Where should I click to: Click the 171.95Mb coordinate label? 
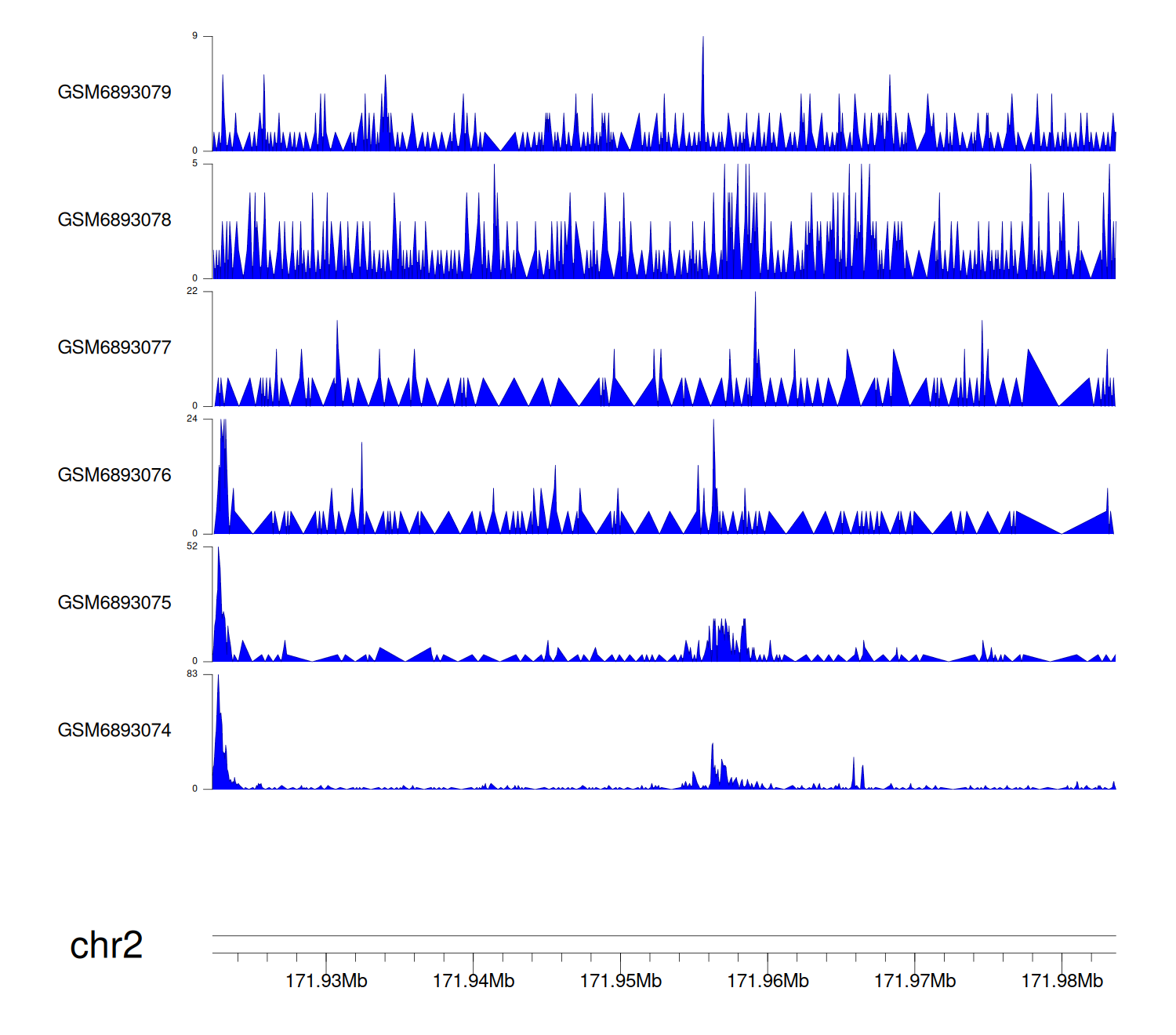click(x=620, y=982)
